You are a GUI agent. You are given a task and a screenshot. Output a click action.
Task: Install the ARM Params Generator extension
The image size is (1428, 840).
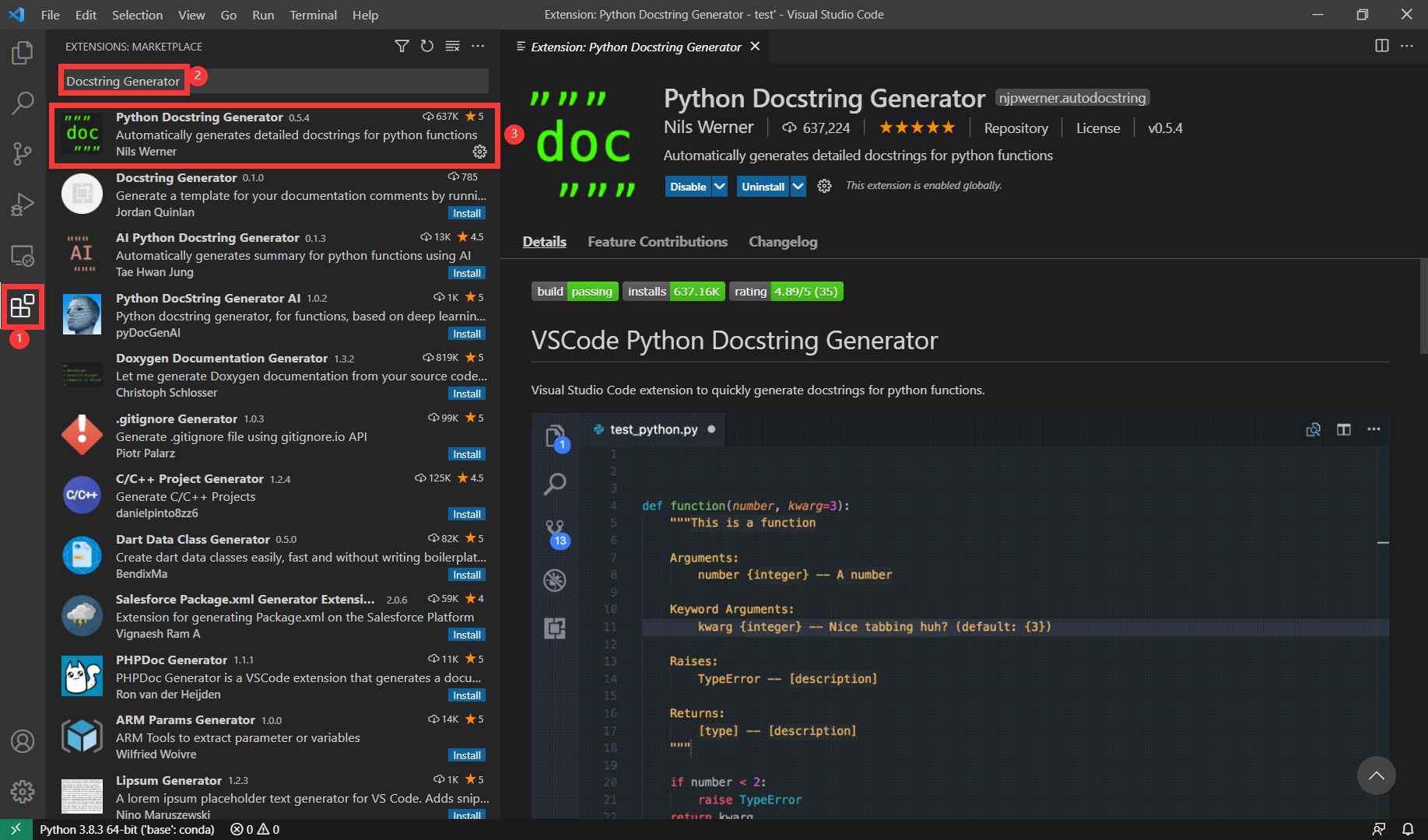[x=467, y=755]
